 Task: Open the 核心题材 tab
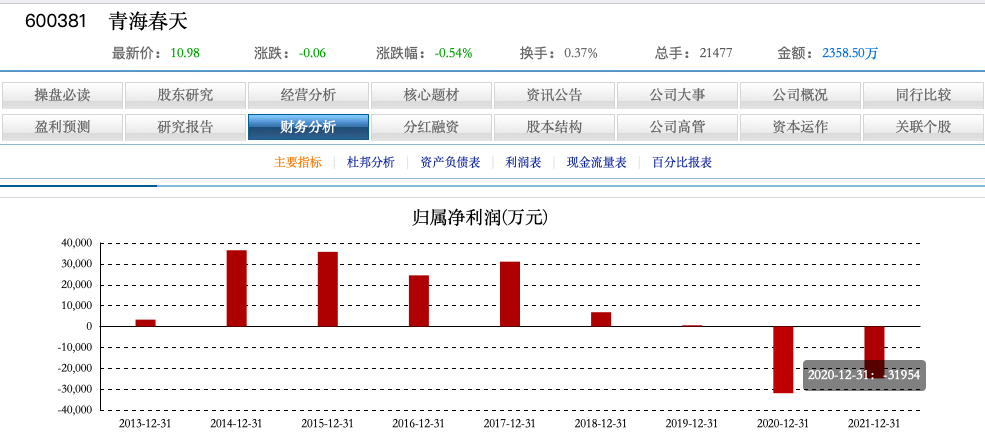[431, 95]
